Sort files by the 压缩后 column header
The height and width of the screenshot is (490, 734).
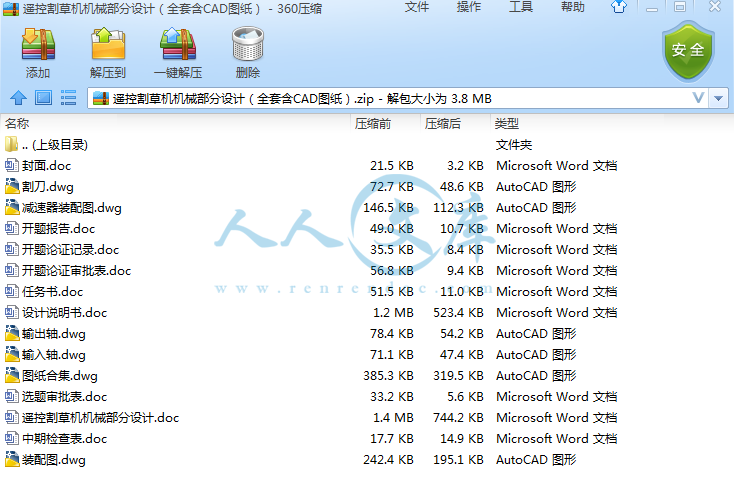click(x=443, y=124)
